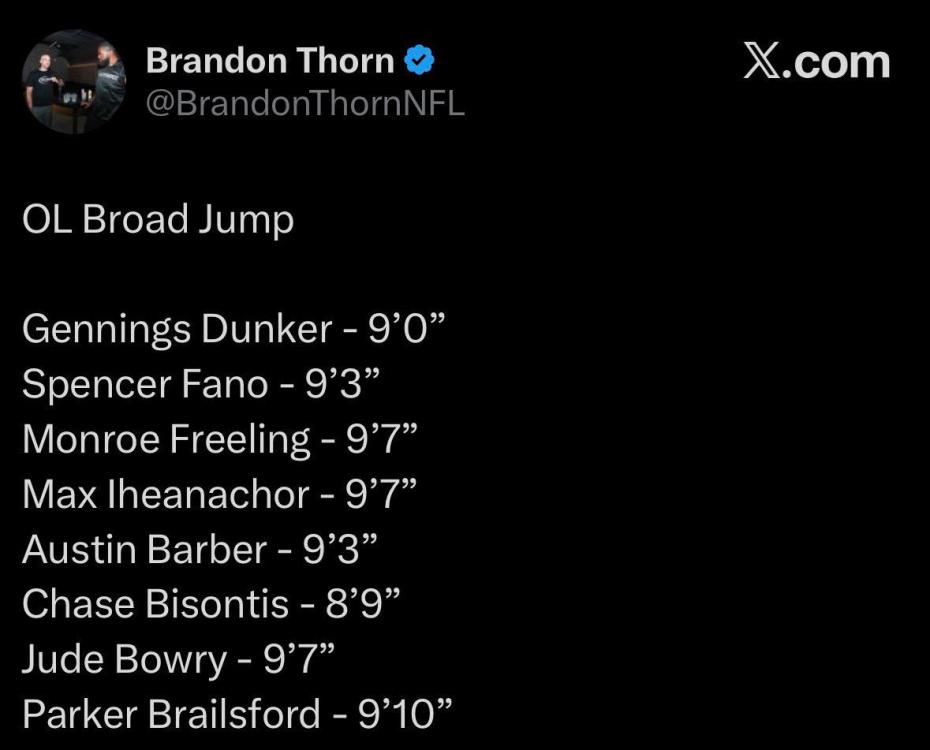
Task: Click Max Iheanachor's 9'7" jump result
Action: click(x=380, y=494)
